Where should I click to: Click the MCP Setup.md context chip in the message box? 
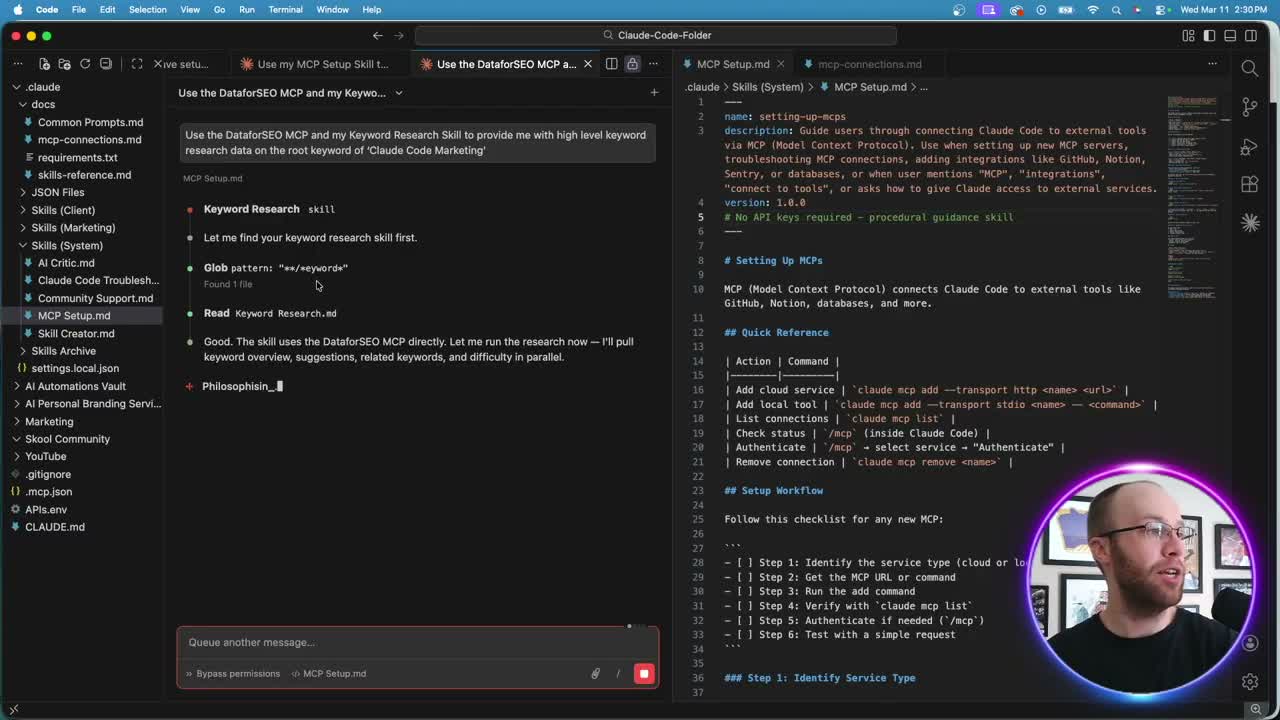(x=328, y=674)
